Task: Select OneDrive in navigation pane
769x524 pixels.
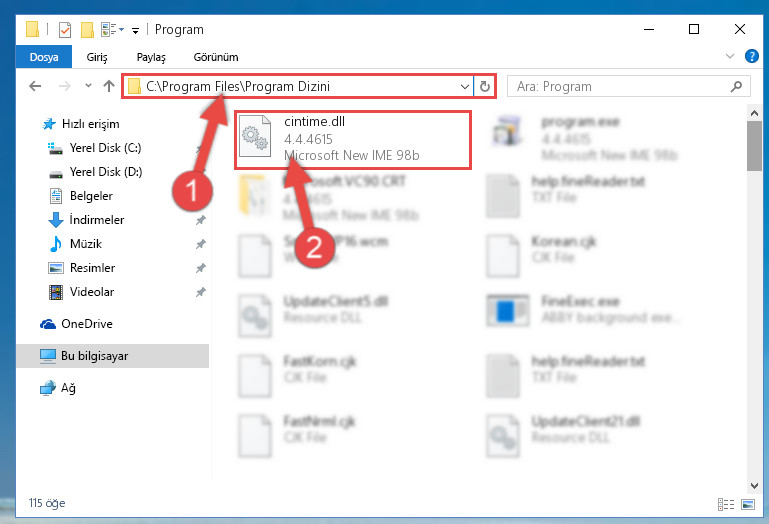Action: click(x=87, y=324)
